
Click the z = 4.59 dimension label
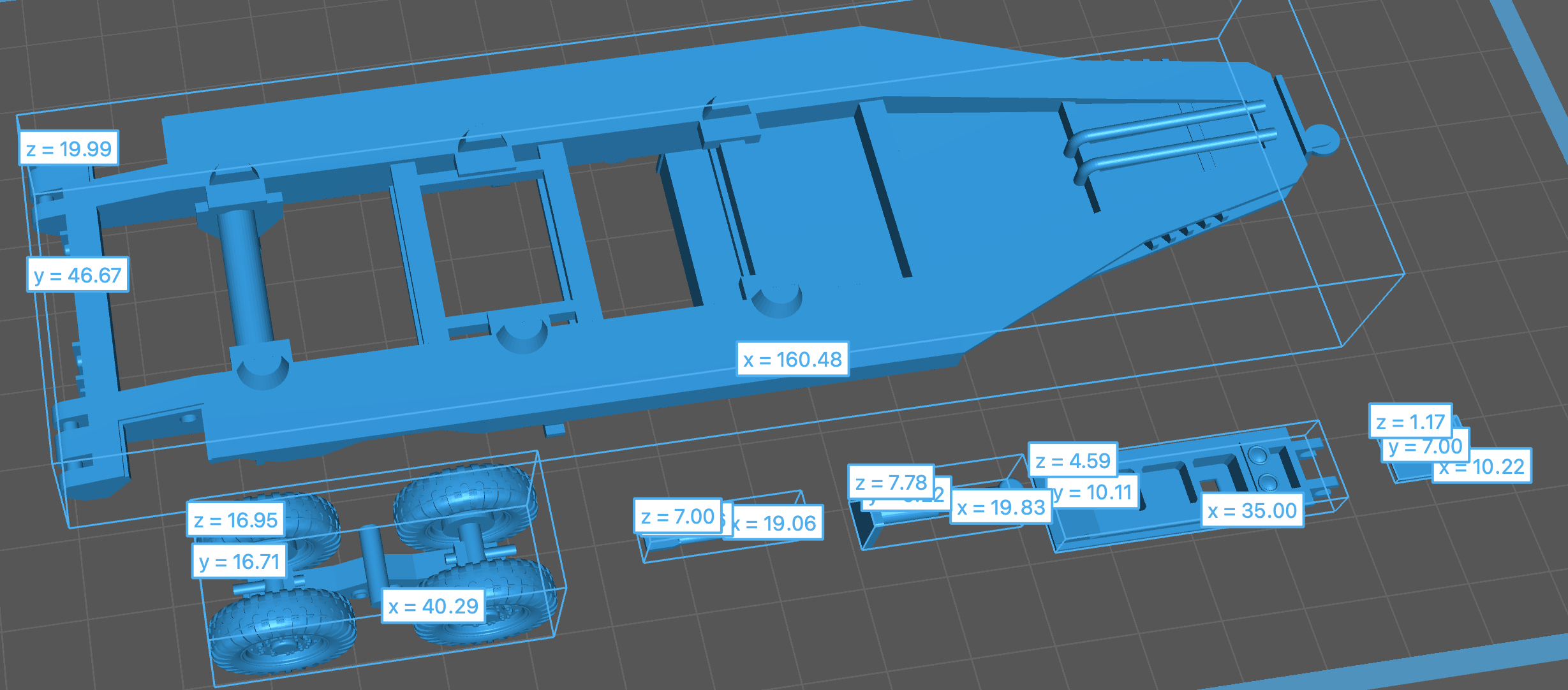[x=1073, y=460]
